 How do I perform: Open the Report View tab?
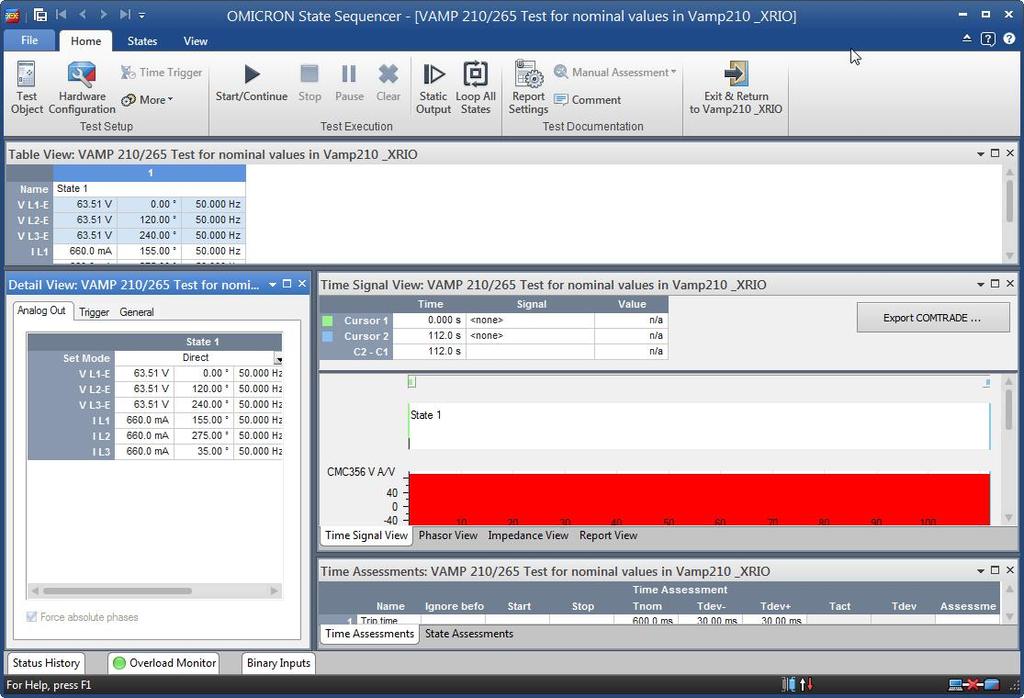(x=608, y=535)
